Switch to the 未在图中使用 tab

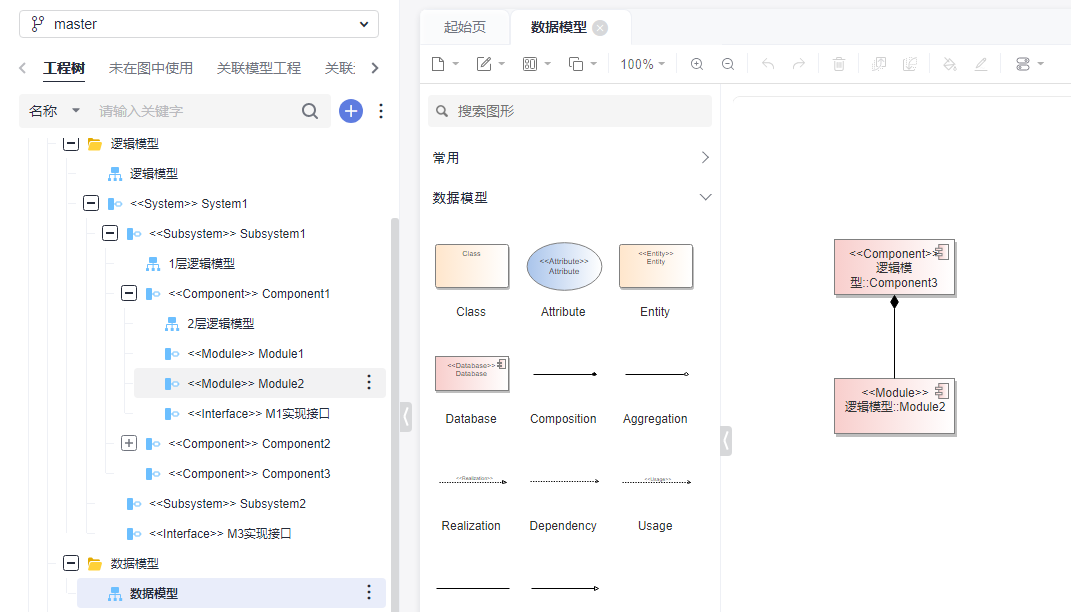(150, 68)
